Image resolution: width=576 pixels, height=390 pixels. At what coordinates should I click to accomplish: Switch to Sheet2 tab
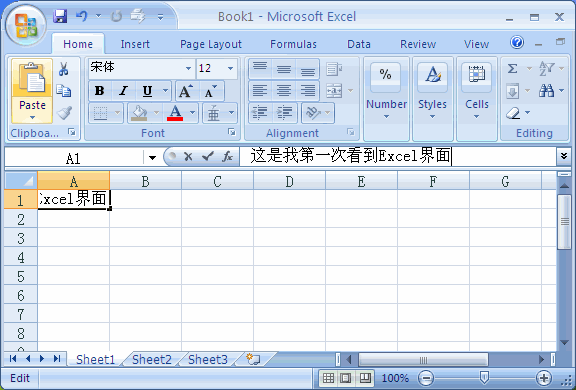click(152, 360)
